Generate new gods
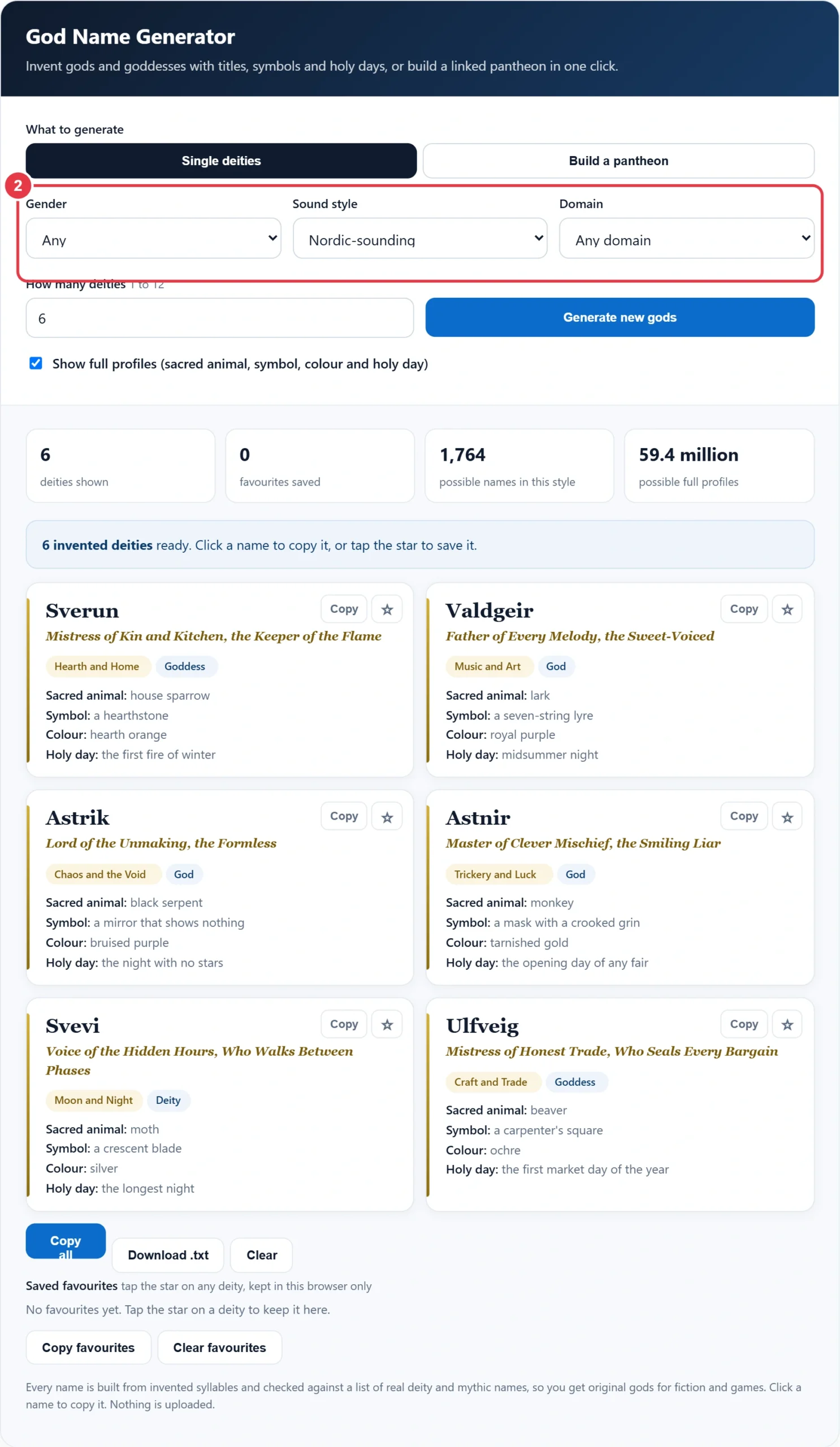This screenshot has width=840, height=1447. pyautogui.click(x=620, y=318)
